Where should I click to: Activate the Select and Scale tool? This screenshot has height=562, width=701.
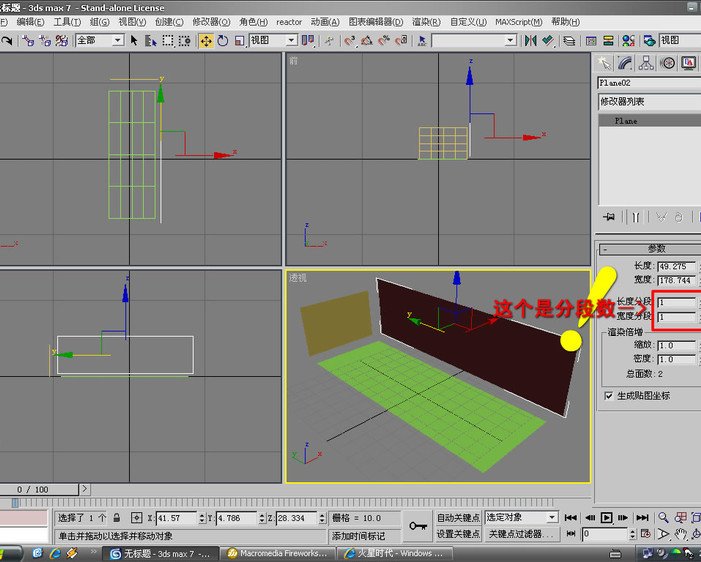pyautogui.click(x=240, y=41)
